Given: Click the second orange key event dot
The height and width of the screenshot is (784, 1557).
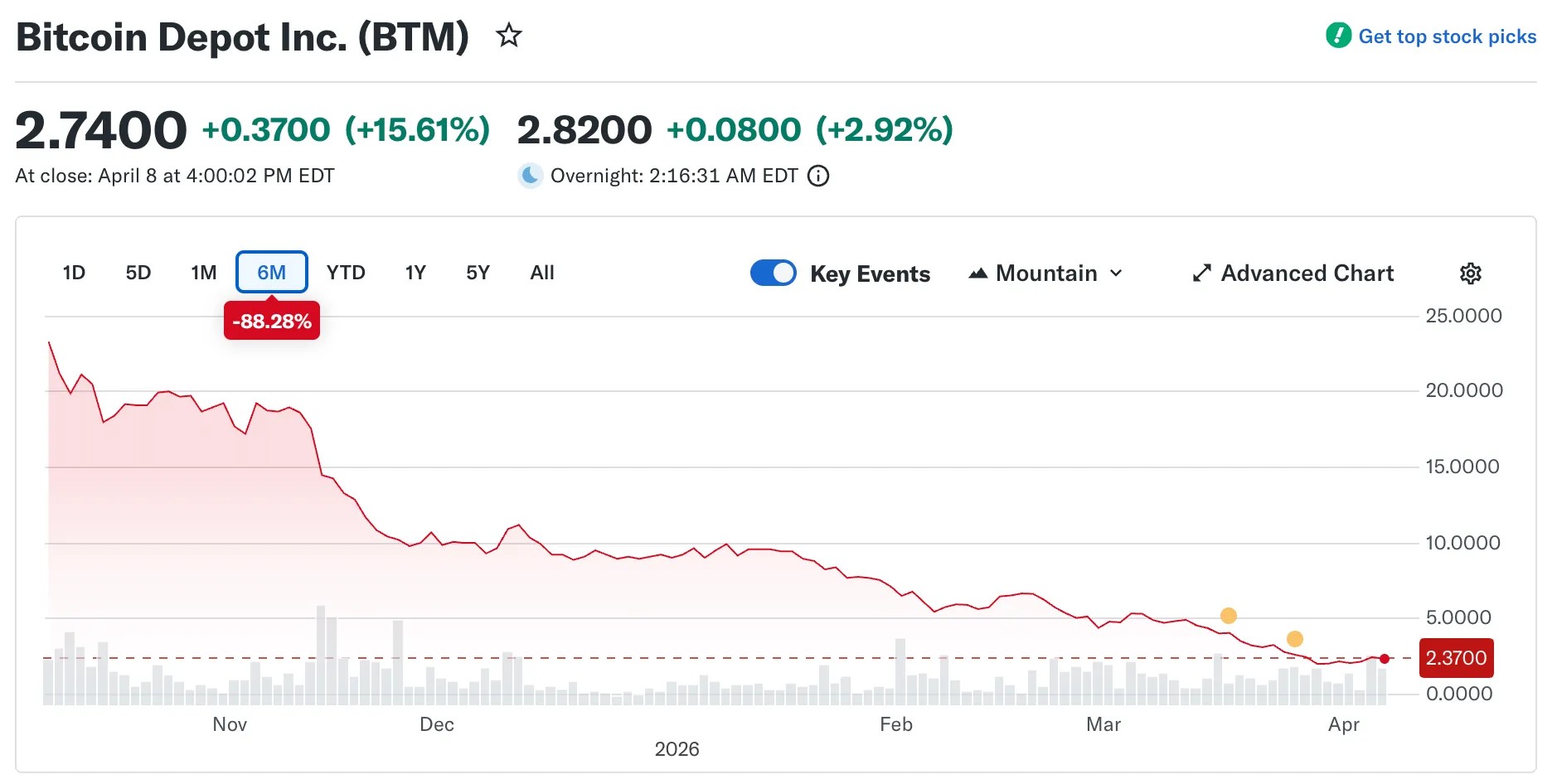Looking at the screenshot, I should click(x=1295, y=639).
